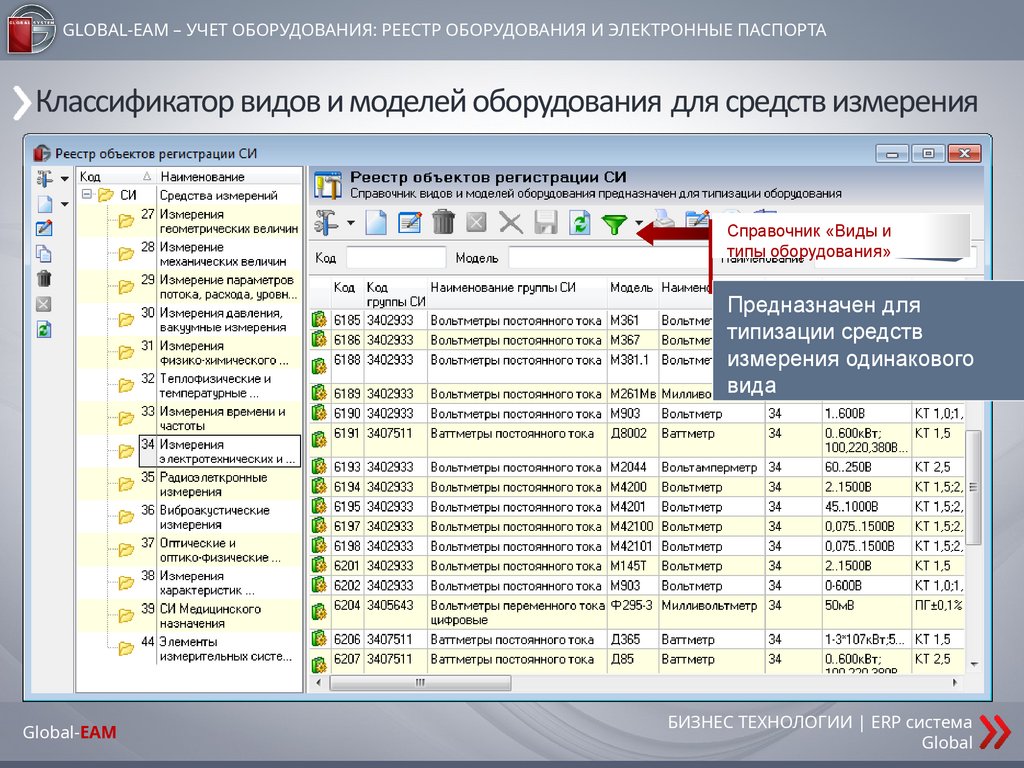
Task: Select row 6194 with model М4200
Action: (x=637, y=487)
